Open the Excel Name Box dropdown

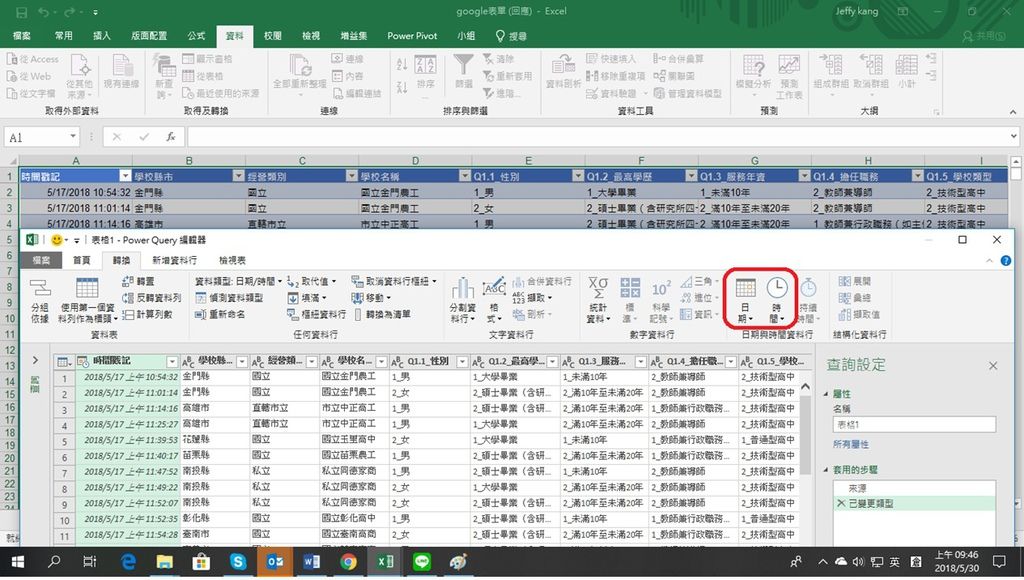click(73, 137)
